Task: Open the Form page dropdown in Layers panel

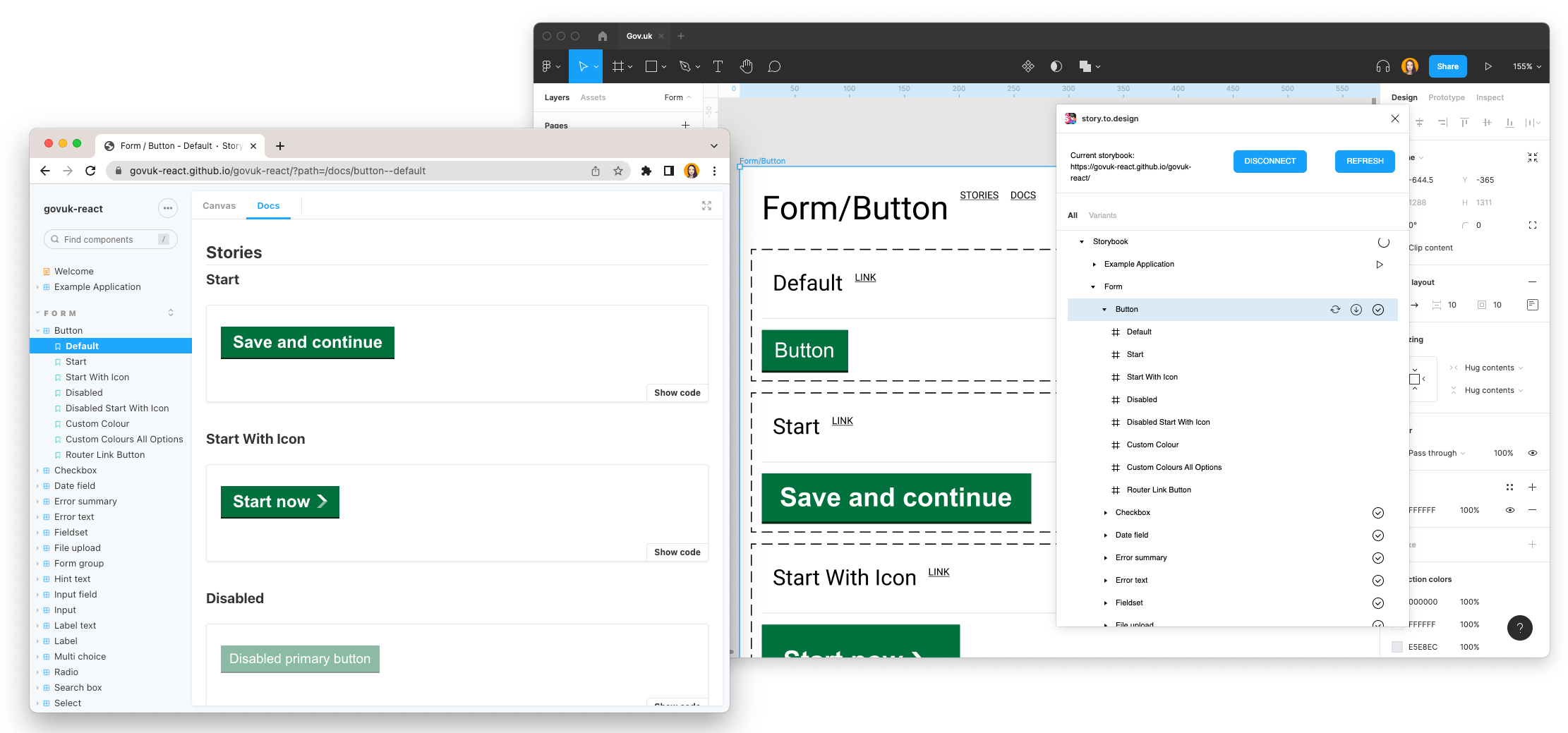Action: click(677, 97)
